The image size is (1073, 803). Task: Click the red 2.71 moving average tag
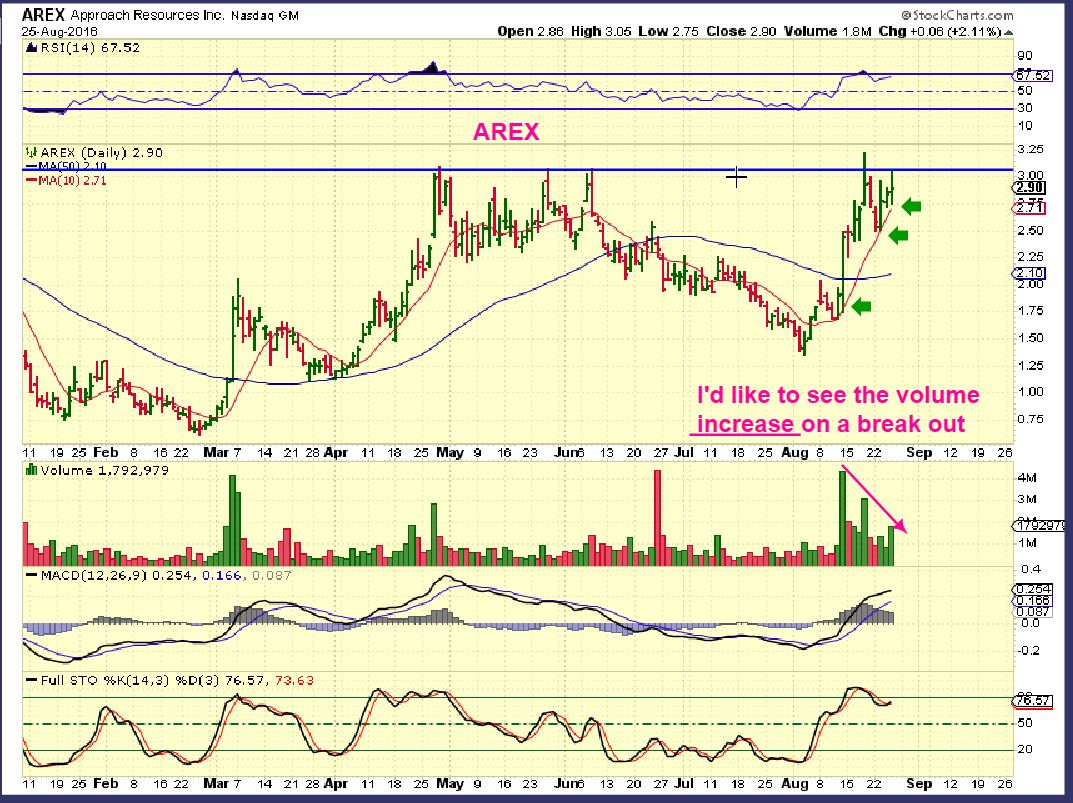pyautogui.click(x=1030, y=207)
